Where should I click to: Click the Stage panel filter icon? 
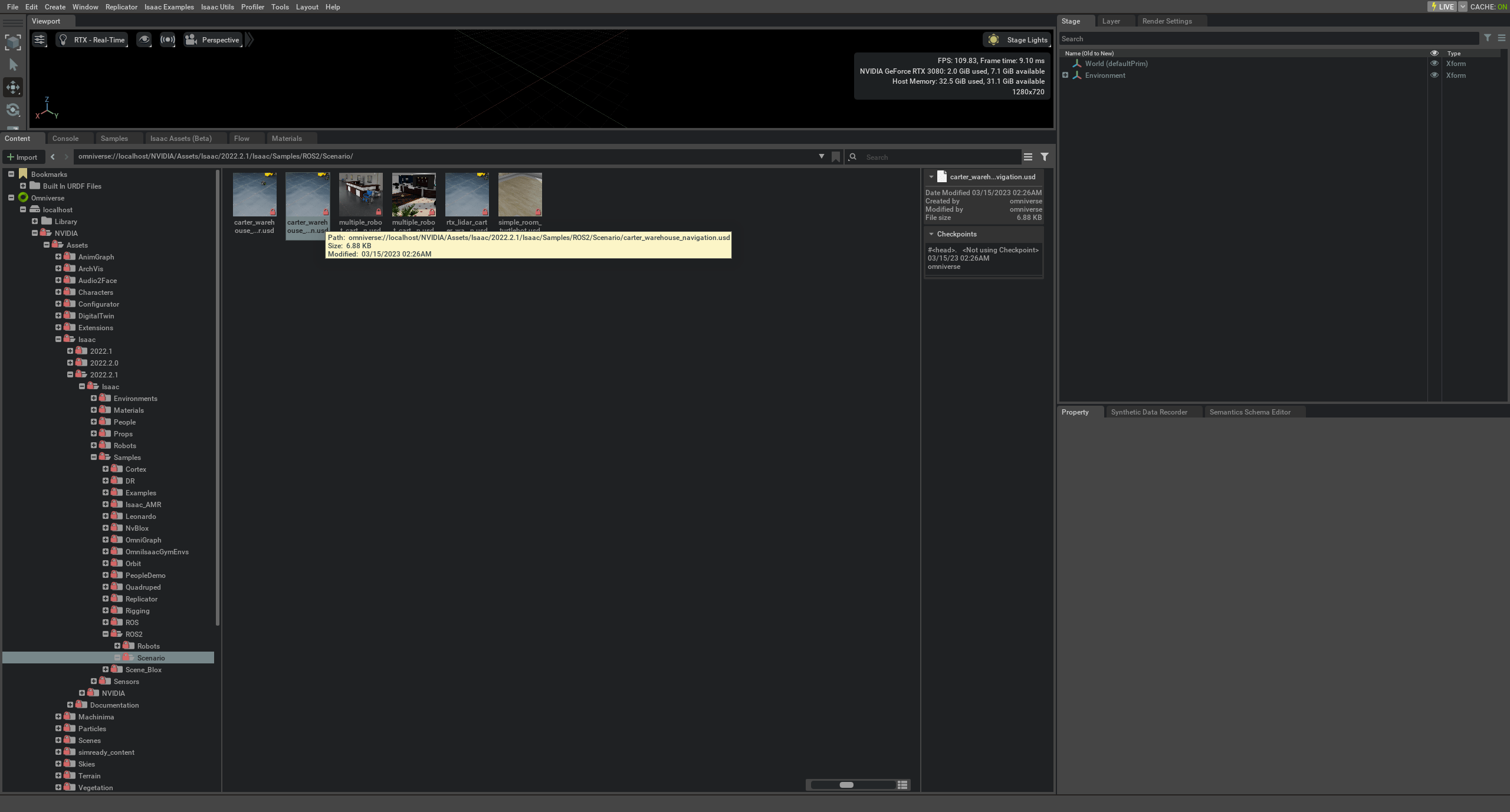click(x=1488, y=38)
